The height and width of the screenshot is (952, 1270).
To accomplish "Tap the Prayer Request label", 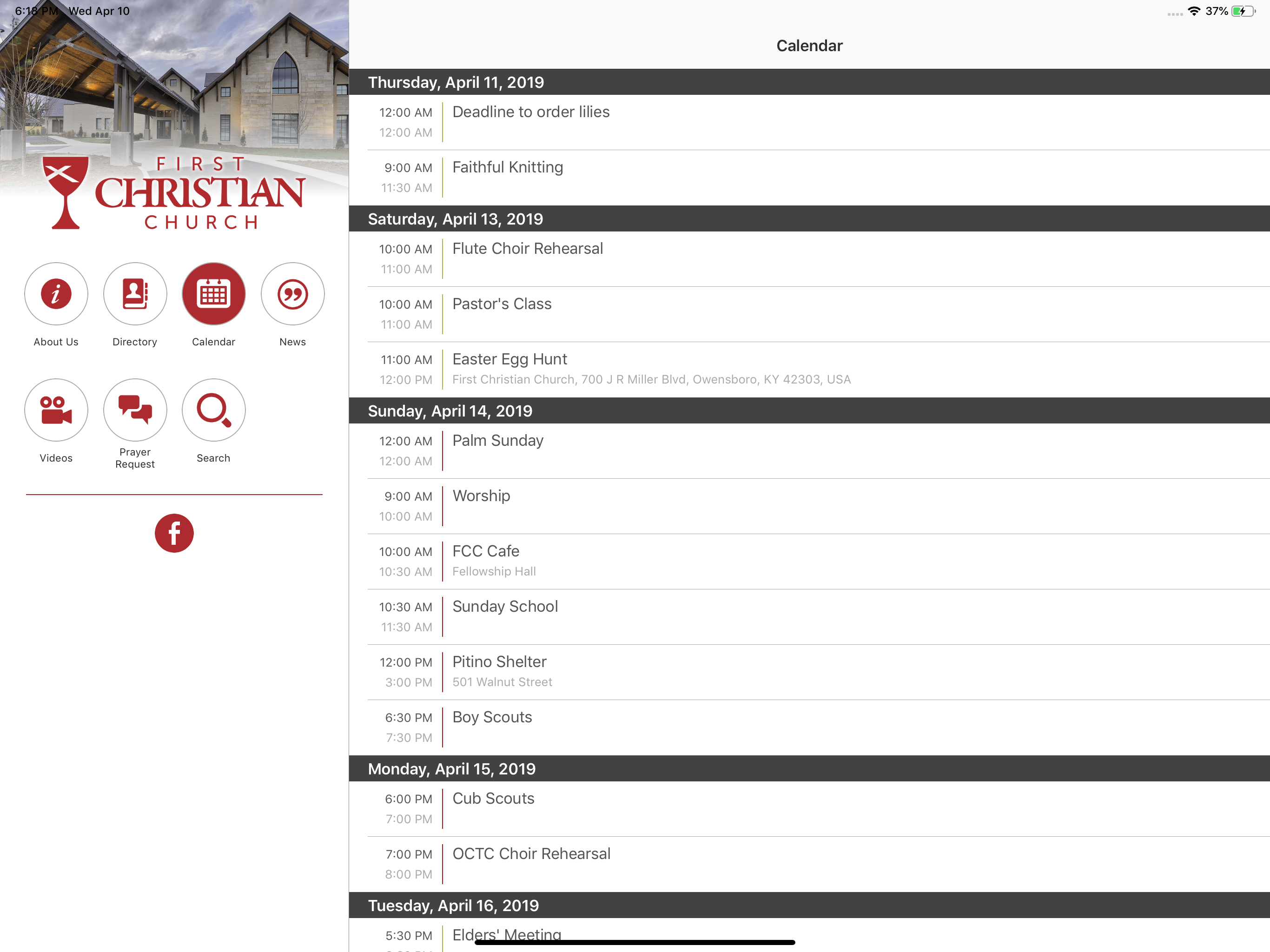I will click(x=135, y=457).
